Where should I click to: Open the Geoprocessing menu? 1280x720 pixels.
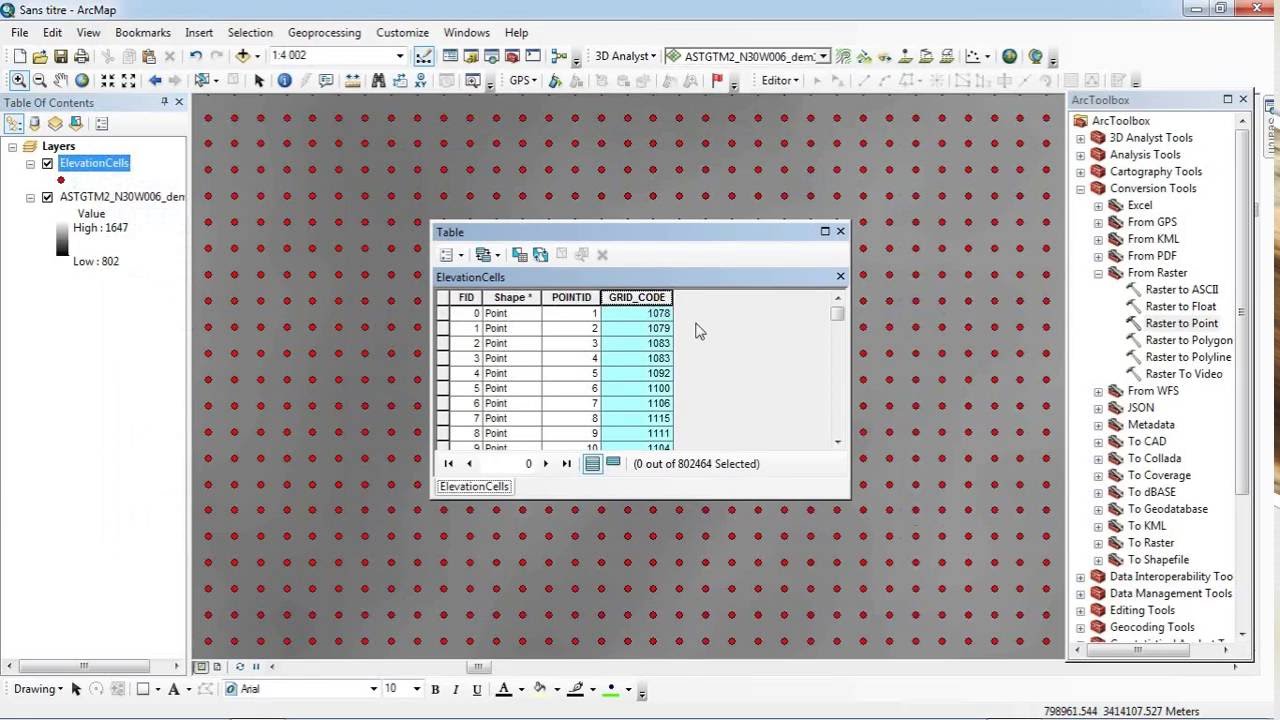click(x=325, y=32)
